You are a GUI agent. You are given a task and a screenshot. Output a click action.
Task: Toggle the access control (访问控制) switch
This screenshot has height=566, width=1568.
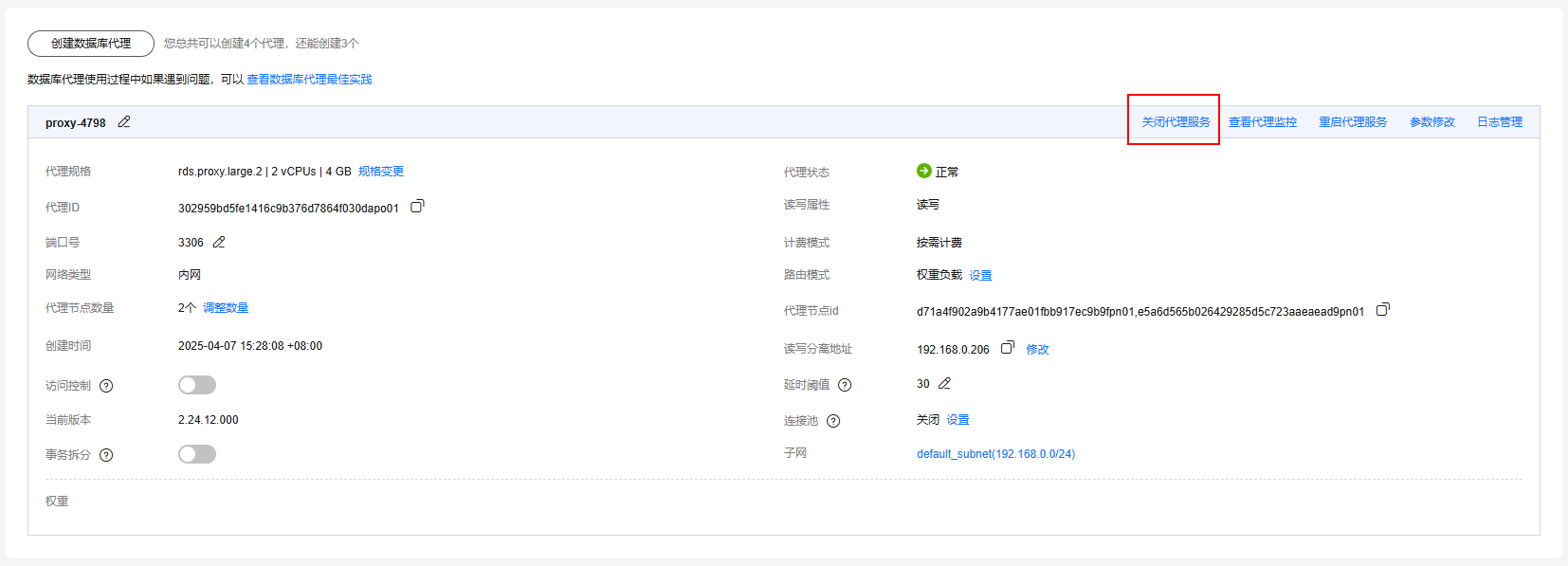click(x=197, y=385)
